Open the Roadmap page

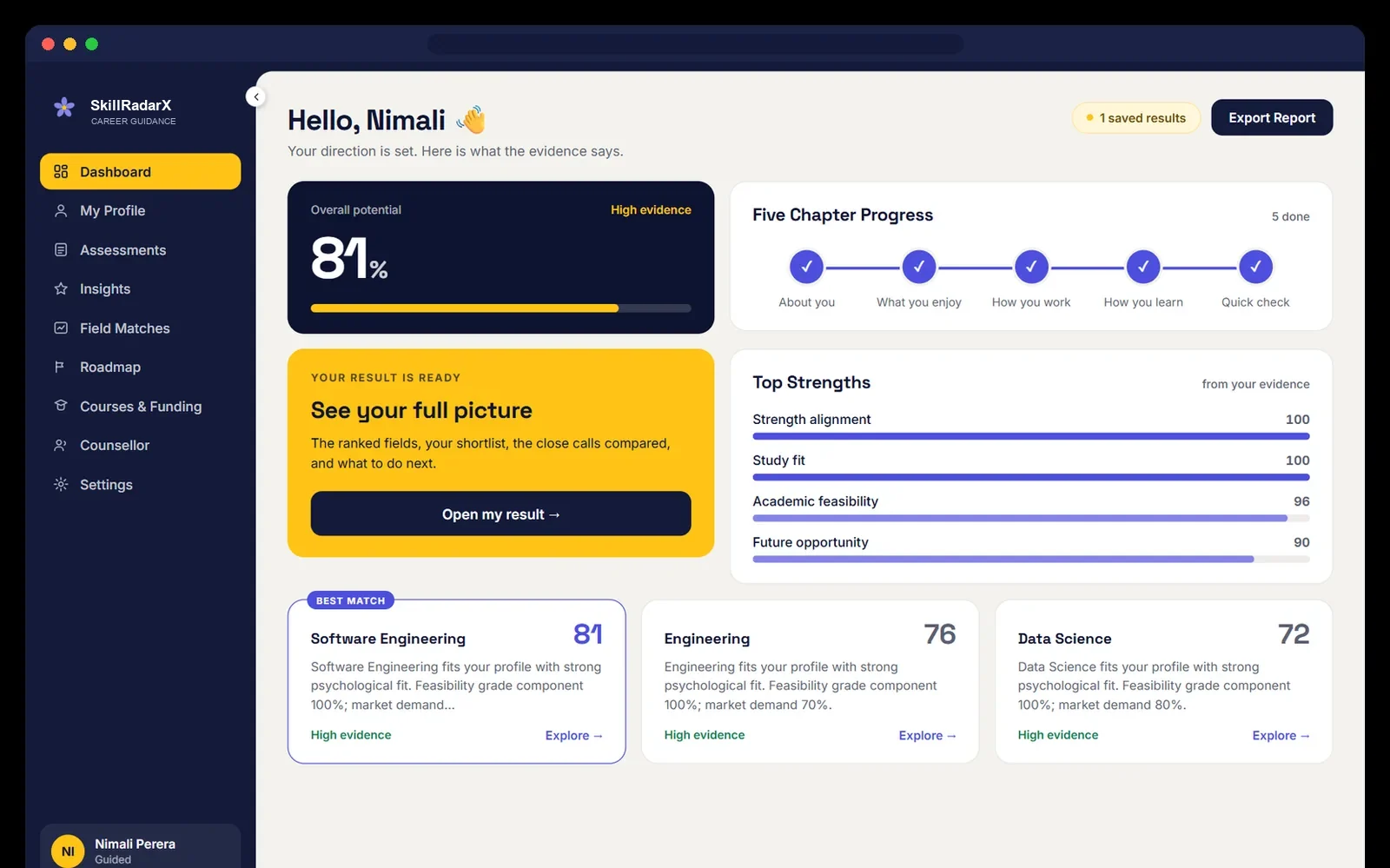click(141, 367)
